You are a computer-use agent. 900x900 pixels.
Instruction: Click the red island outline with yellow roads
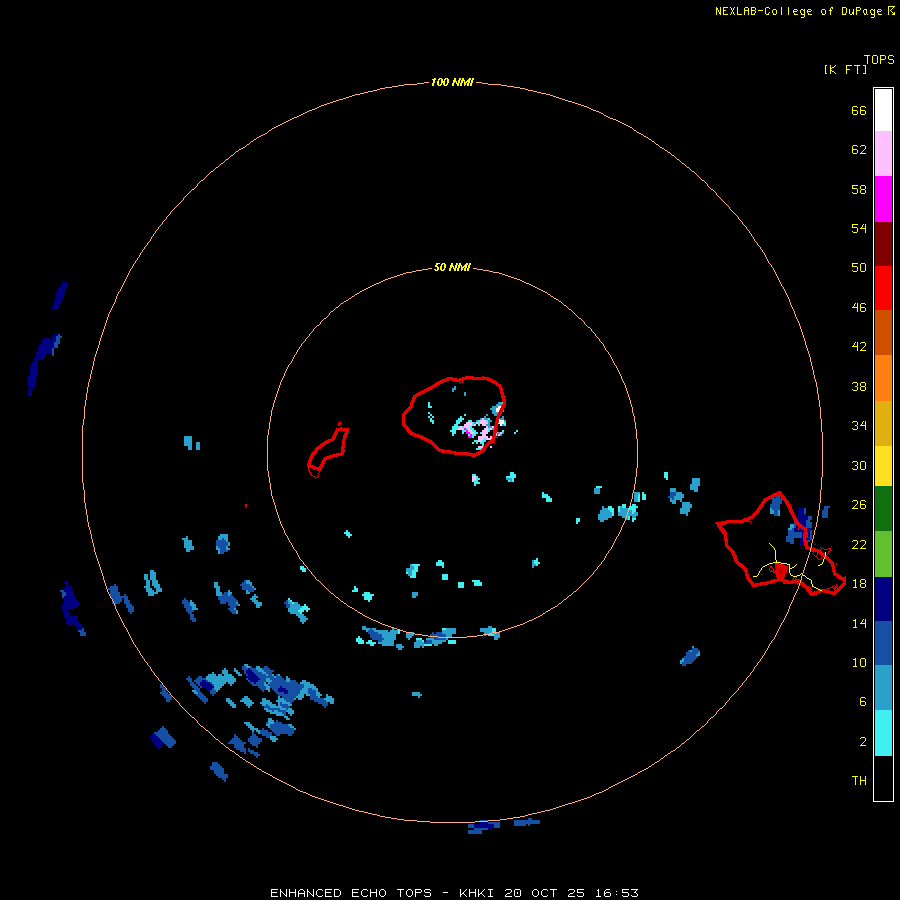pos(781,544)
